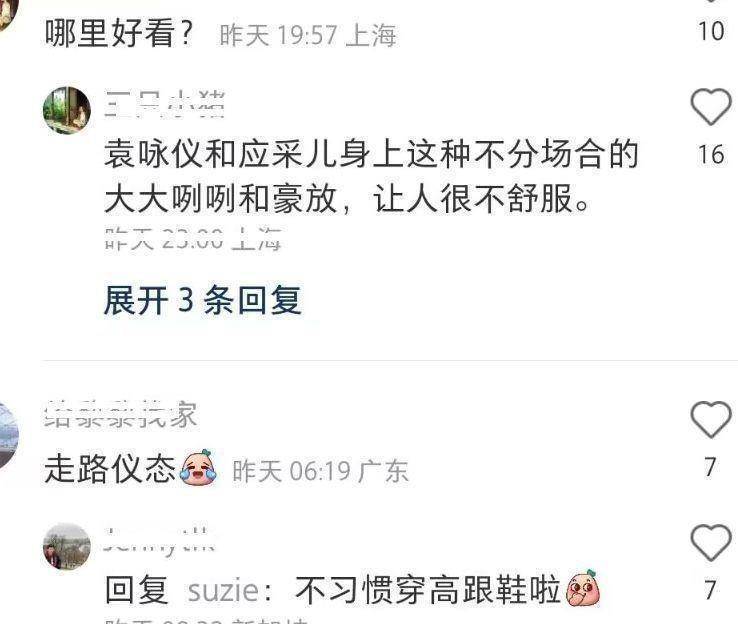This screenshot has width=738, height=624.
Task: Tap the crying-laughing emoji after 走路仪态
Action: (198, 467)
